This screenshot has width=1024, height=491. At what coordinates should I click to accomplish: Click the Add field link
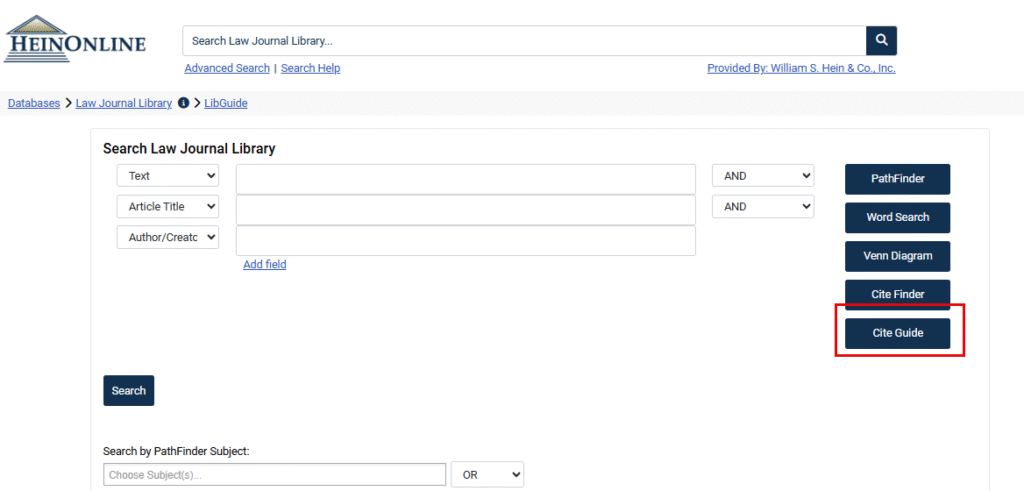(x=264, y=265)
